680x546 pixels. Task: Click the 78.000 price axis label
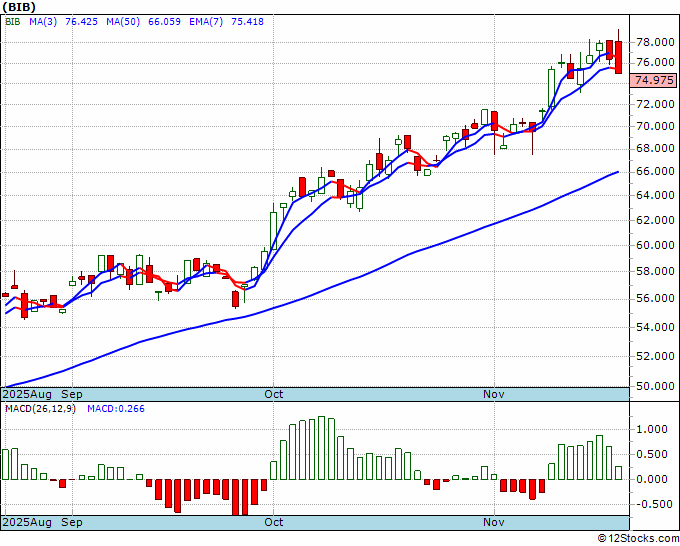[x=655, y=42]
